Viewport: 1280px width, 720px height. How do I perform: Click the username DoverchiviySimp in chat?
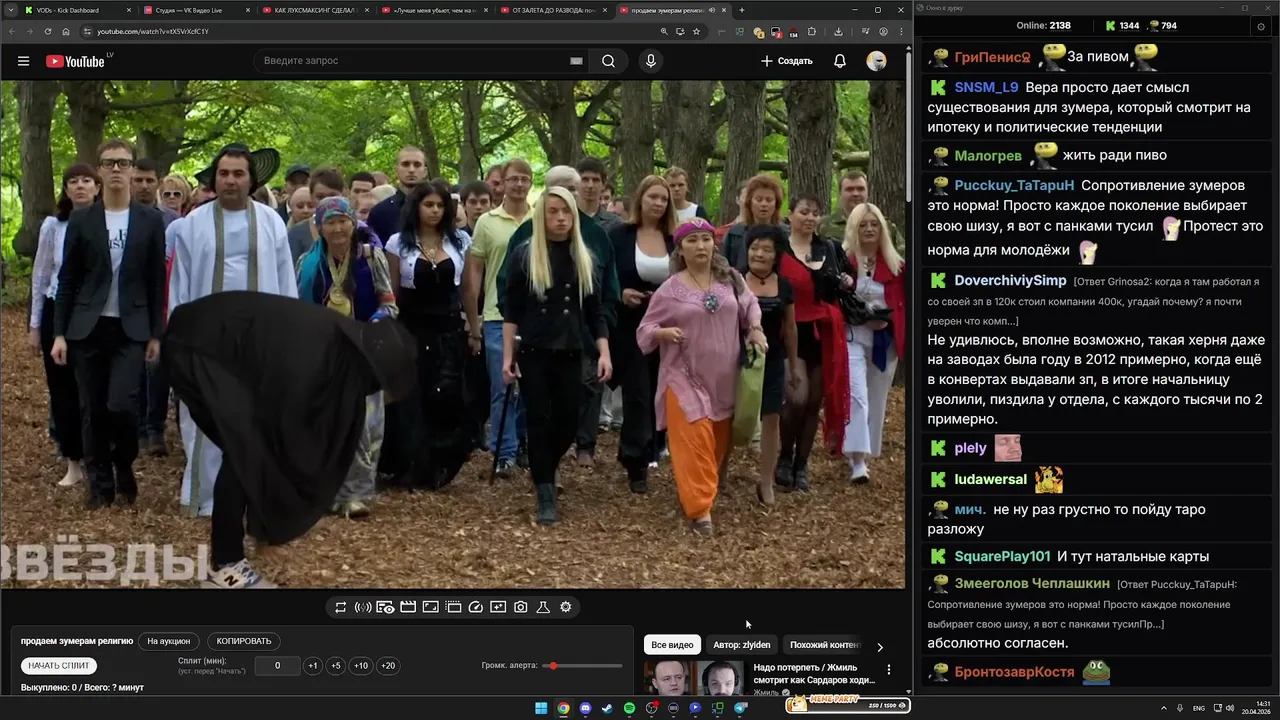tap(1010, 280)
